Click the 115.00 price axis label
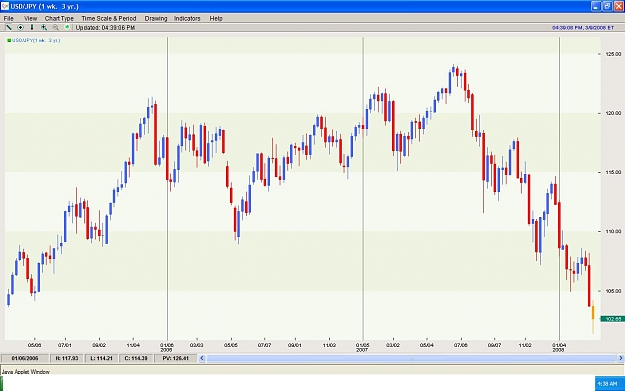 click(x=613, y=172)
